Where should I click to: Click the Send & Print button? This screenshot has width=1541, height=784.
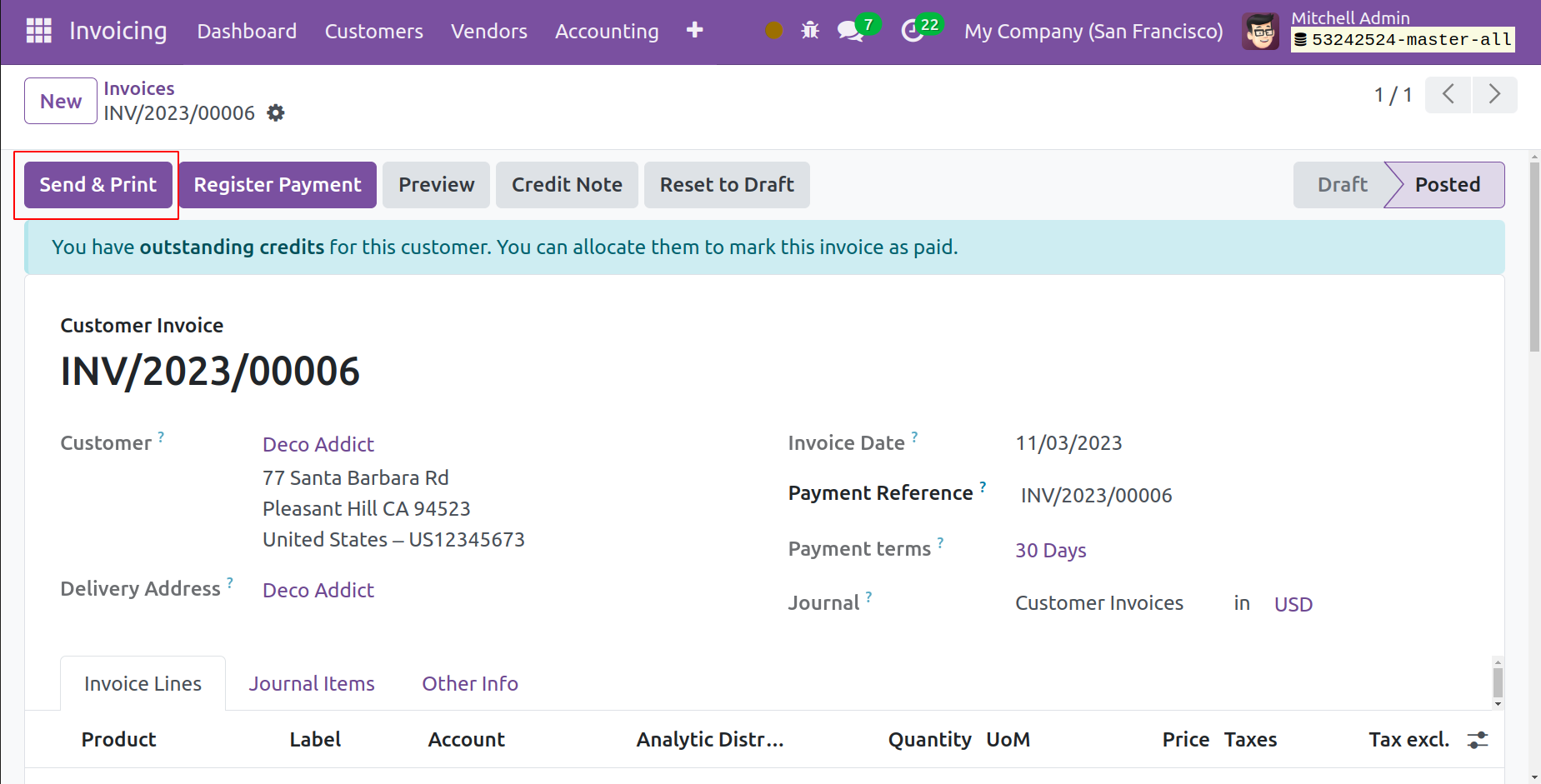pos(98,185)
